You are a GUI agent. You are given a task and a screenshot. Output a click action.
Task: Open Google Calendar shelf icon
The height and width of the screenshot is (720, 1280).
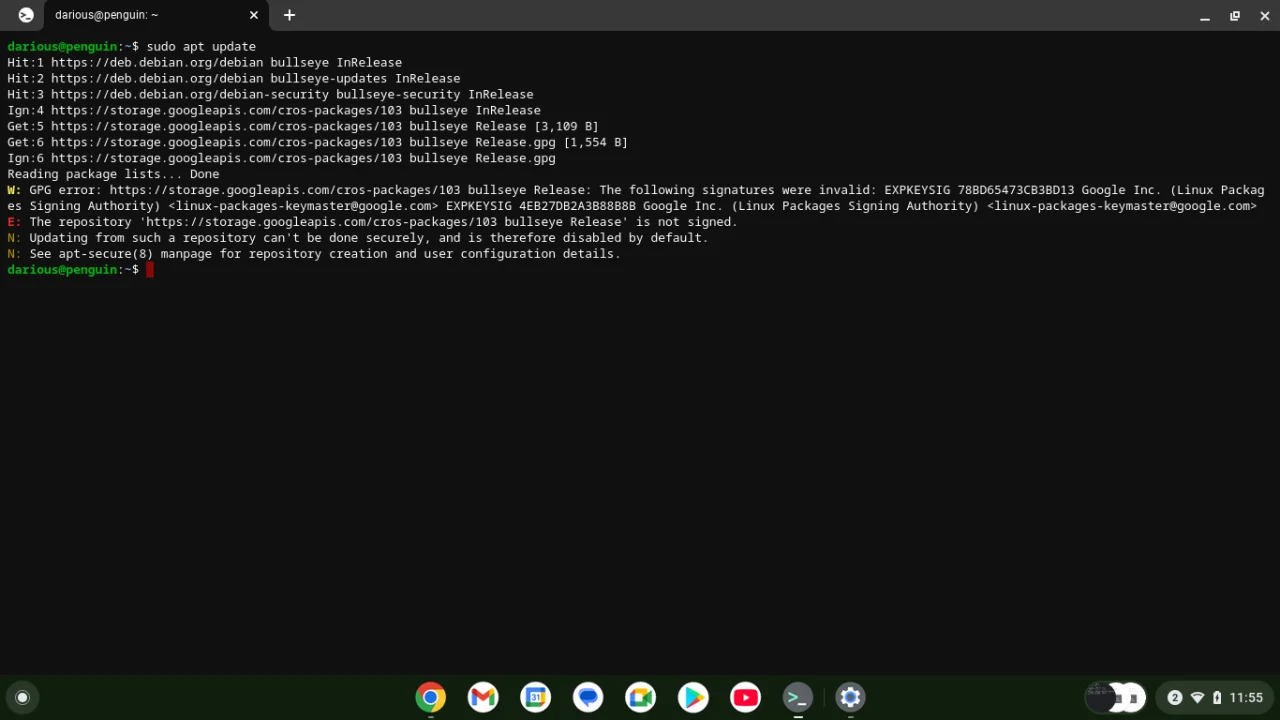(x=536, y=697)
